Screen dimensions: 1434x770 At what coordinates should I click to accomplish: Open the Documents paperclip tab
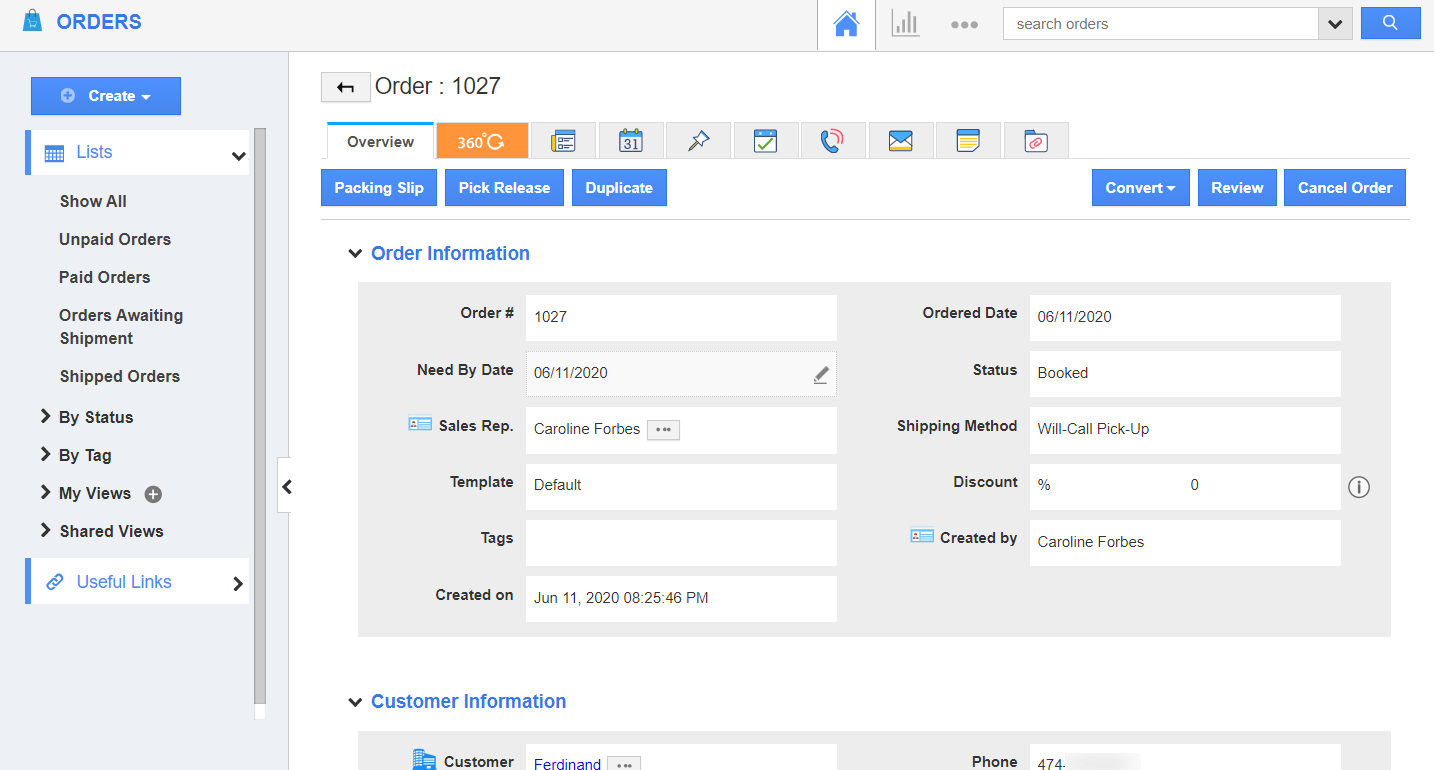pos(1036,141)
